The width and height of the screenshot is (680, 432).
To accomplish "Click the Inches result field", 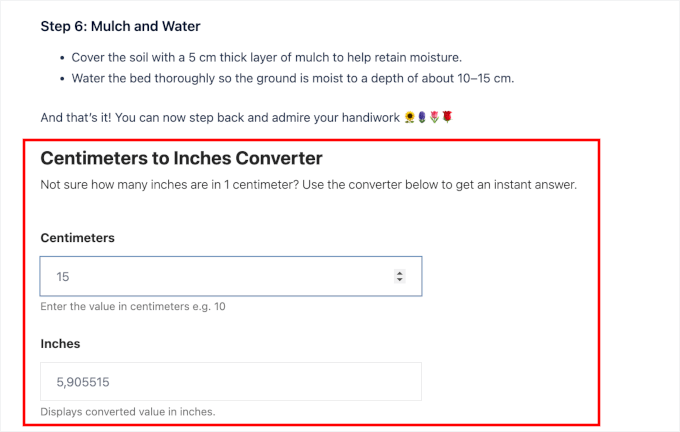I will [x=230, y=381].
